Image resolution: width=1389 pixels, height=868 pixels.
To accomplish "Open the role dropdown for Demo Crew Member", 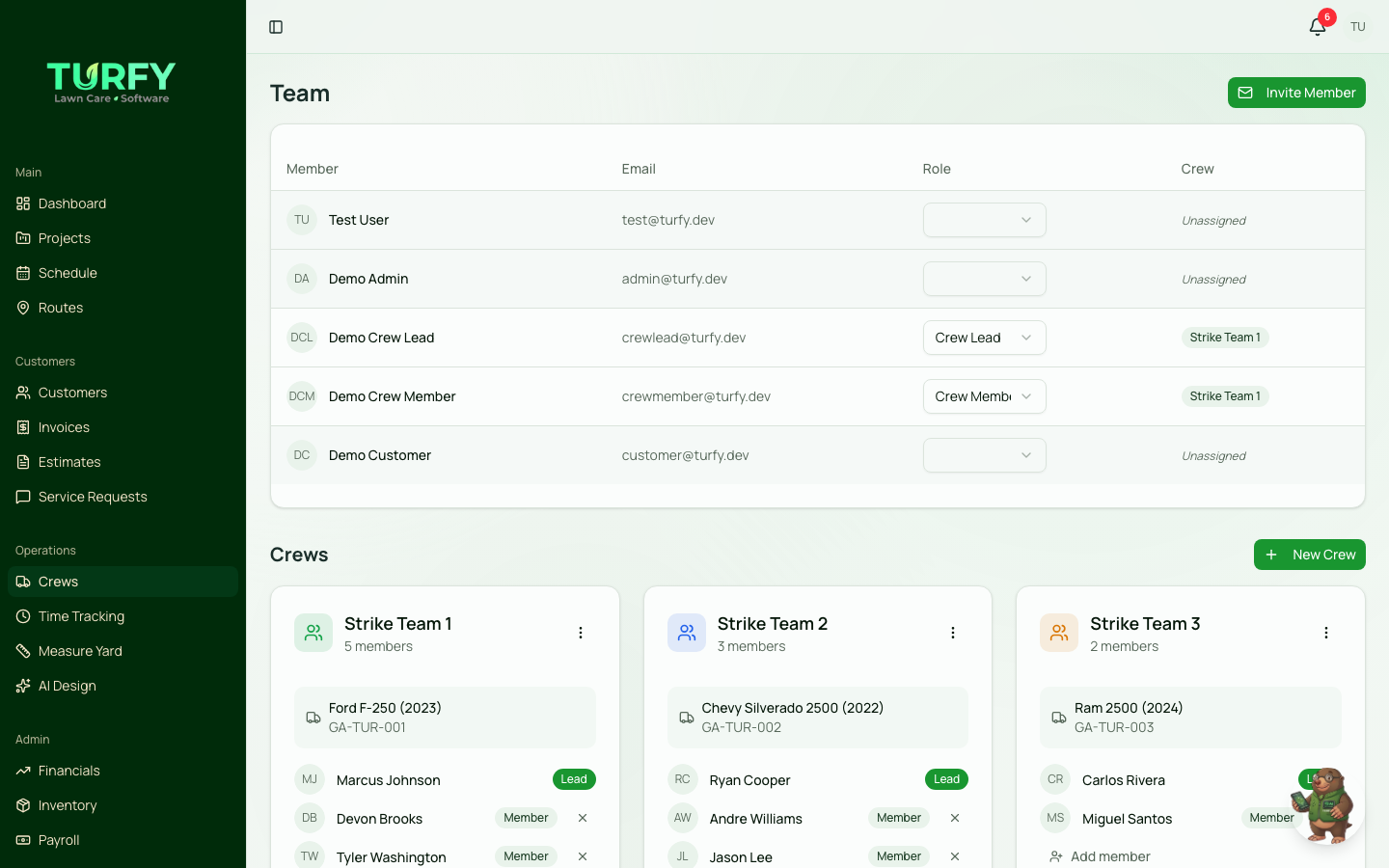I will pos(985,396).
